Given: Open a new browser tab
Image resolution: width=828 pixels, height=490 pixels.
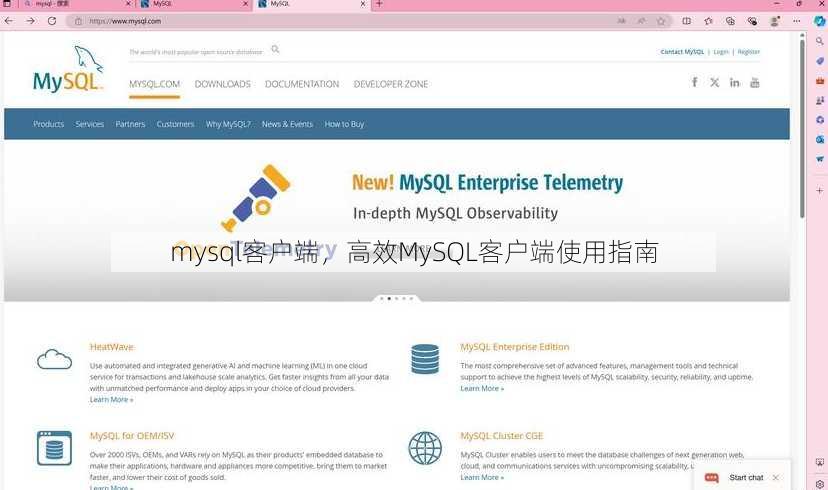Looking at the screenshot, I should click(x=379, y=4).
